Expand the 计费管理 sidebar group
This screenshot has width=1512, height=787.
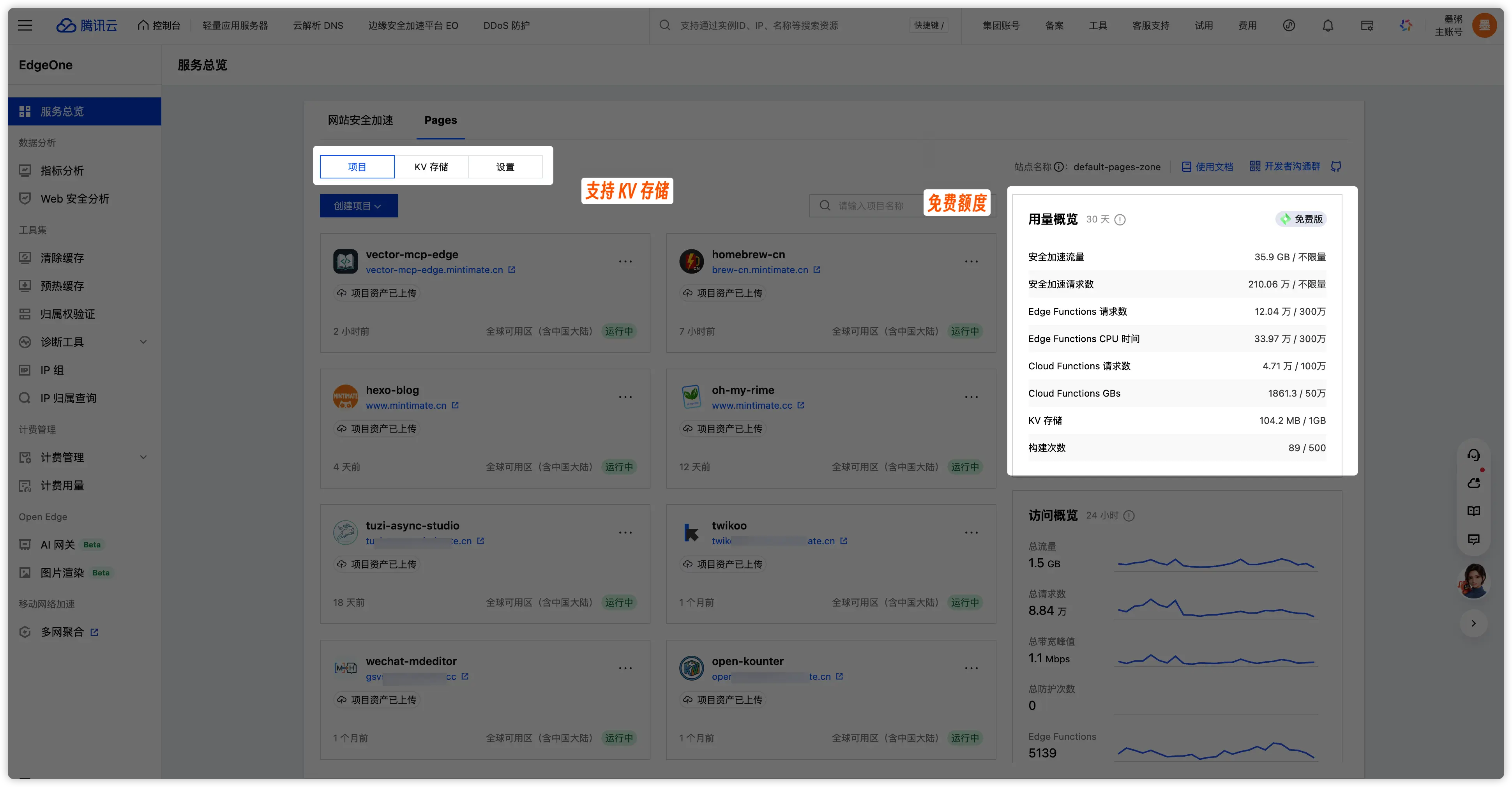point(143,457)
